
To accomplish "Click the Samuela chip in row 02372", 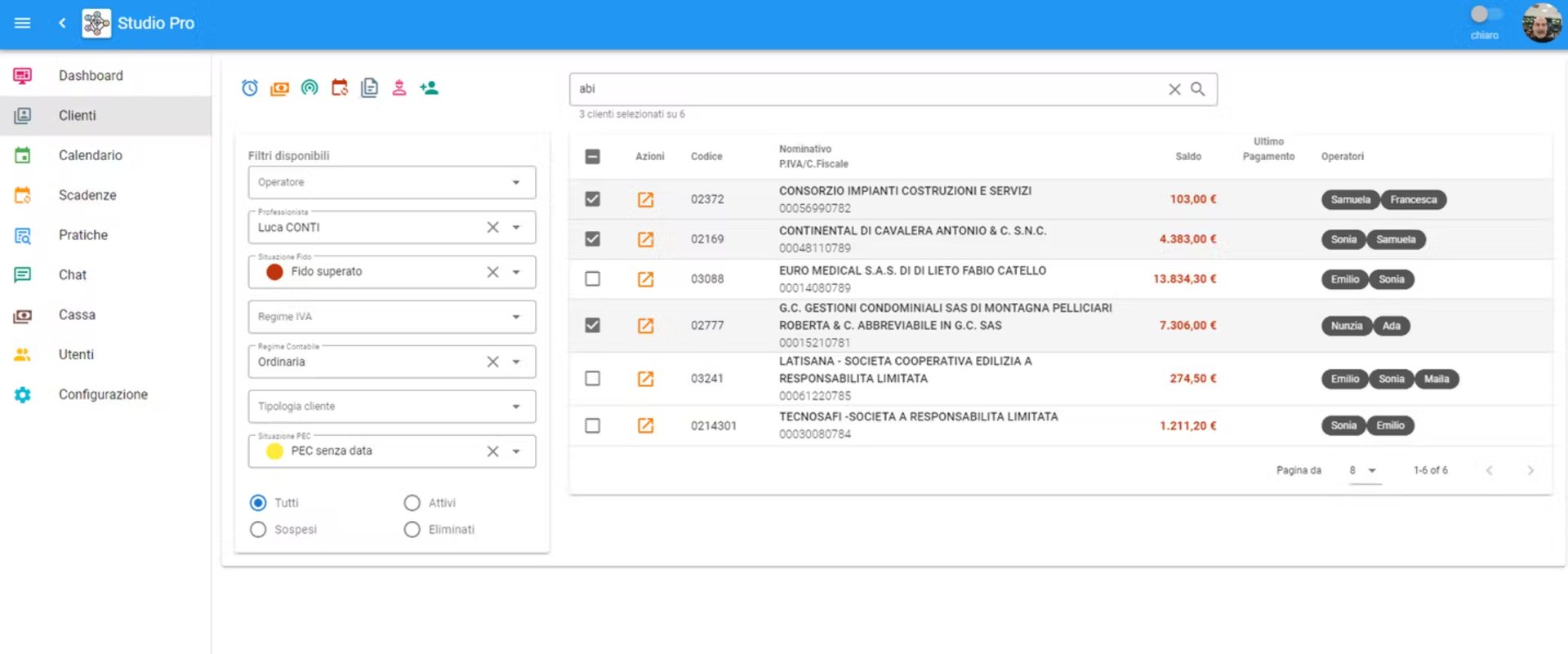I will [x=1350, y=200].
